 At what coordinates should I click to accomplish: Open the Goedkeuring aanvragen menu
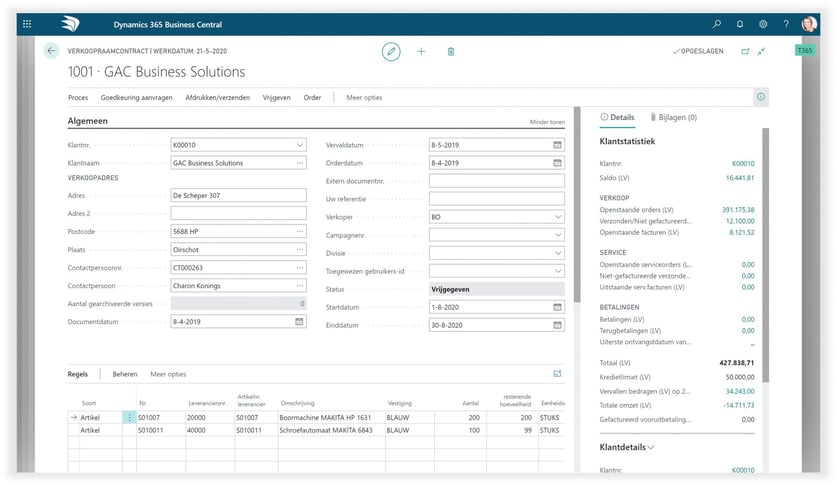(137, 97)
